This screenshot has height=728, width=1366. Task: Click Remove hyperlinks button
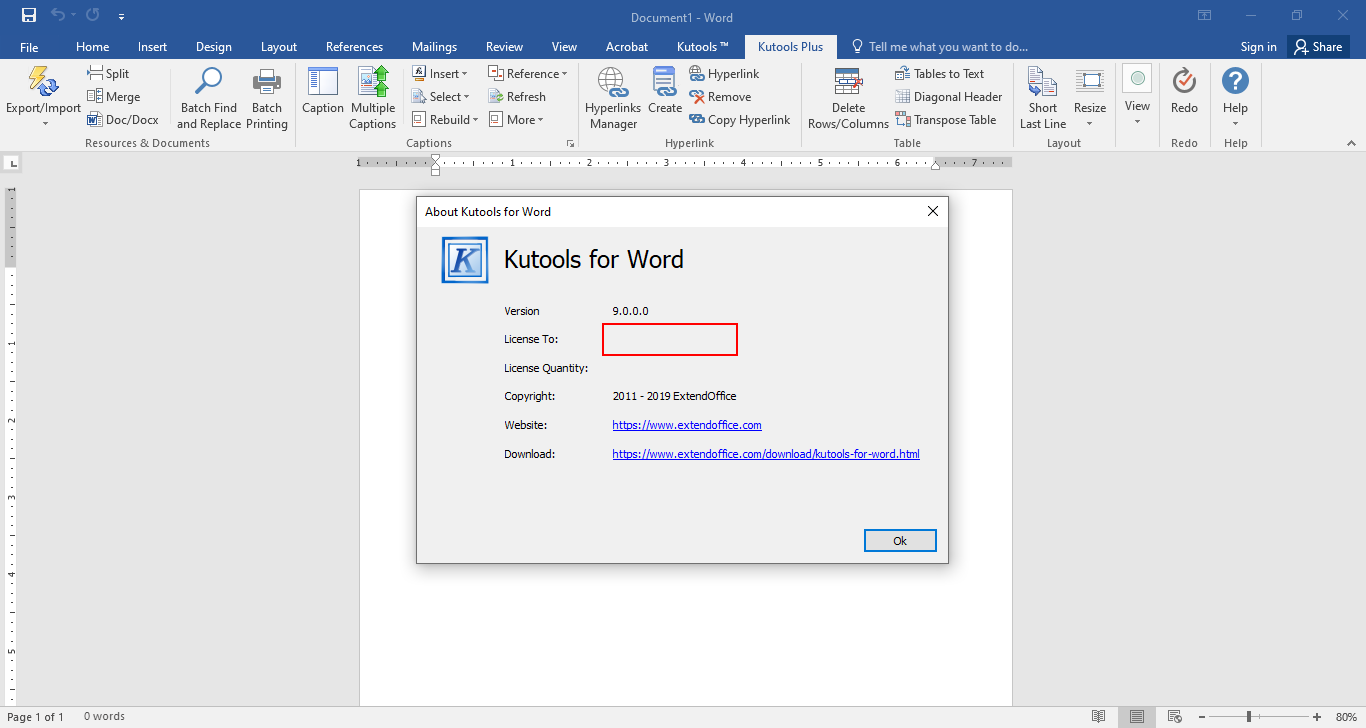(x=720, y=97)
